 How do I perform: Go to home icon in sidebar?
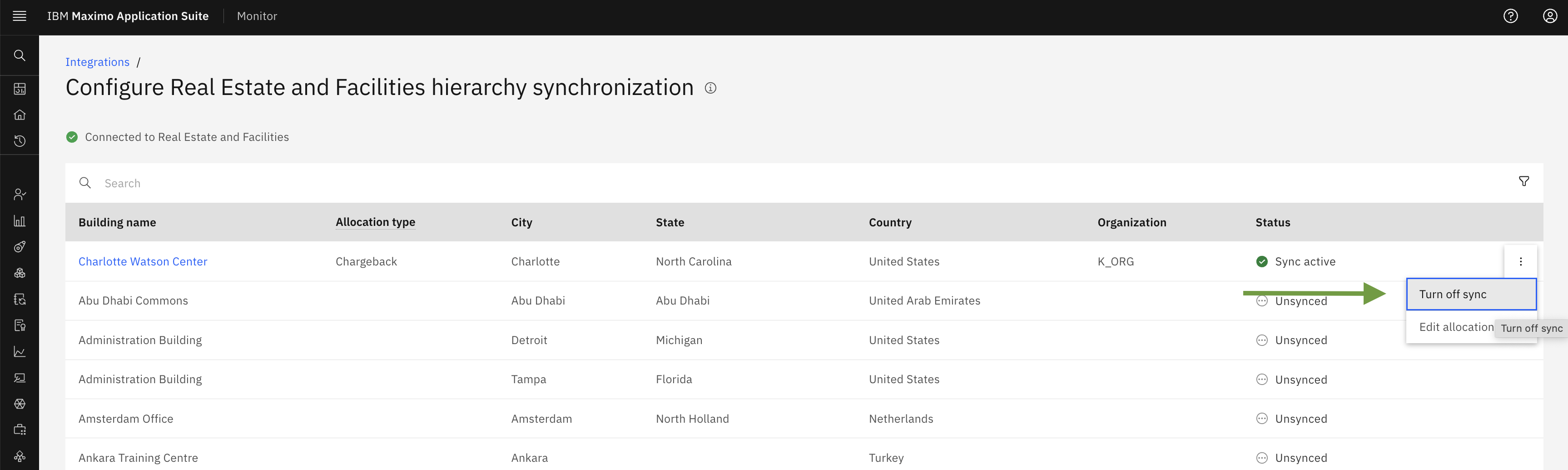pyautogui.click(x=20, y=115)
